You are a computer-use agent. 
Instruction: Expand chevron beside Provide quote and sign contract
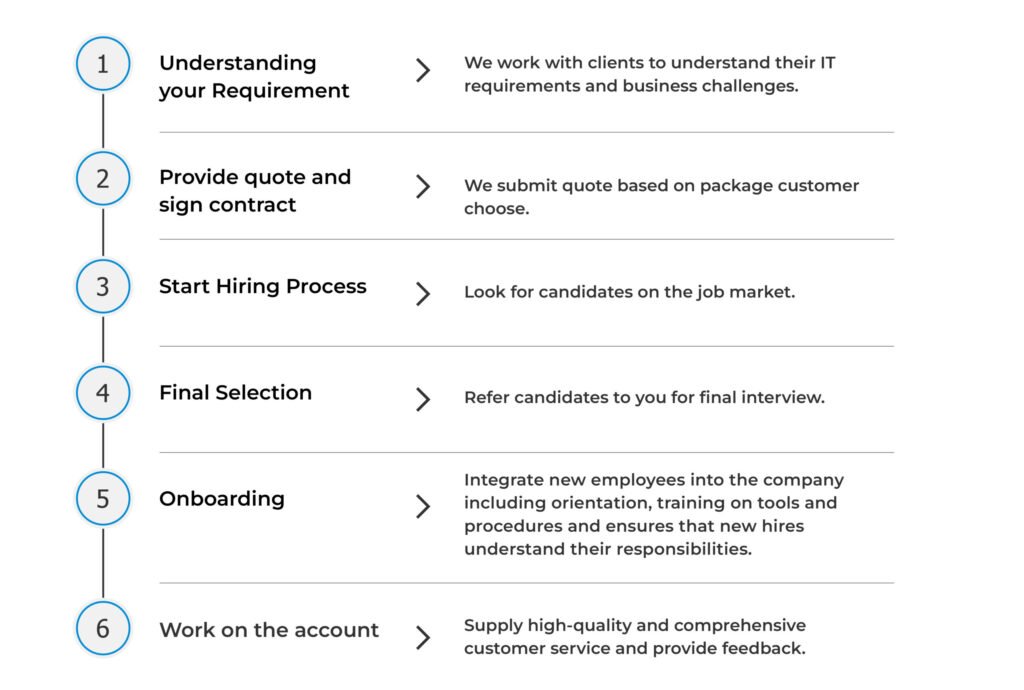click(424, 187)
